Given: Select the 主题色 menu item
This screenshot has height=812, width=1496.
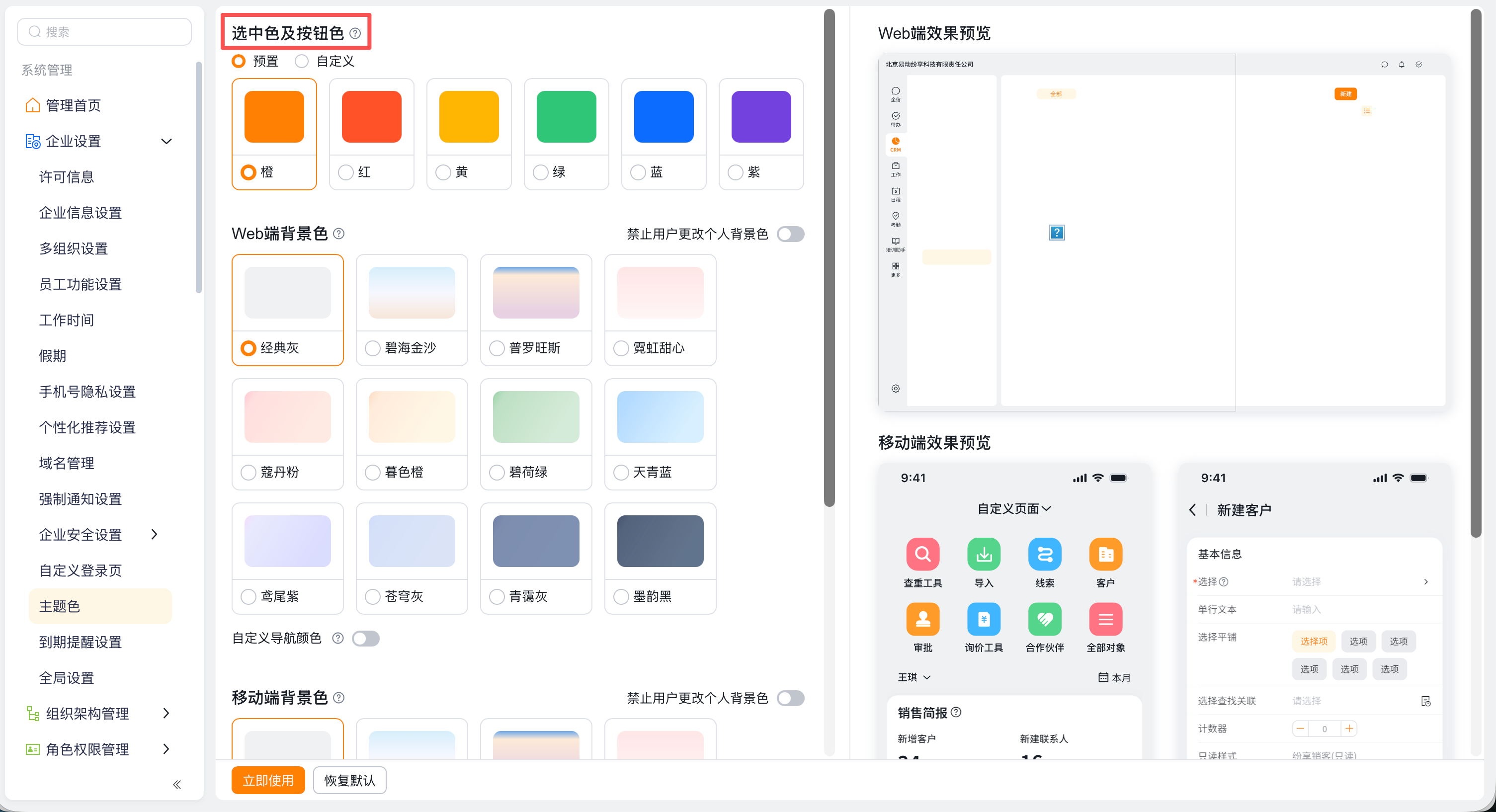Looking at the screenshot, I should pyautogui.click(x=100, y=606).
